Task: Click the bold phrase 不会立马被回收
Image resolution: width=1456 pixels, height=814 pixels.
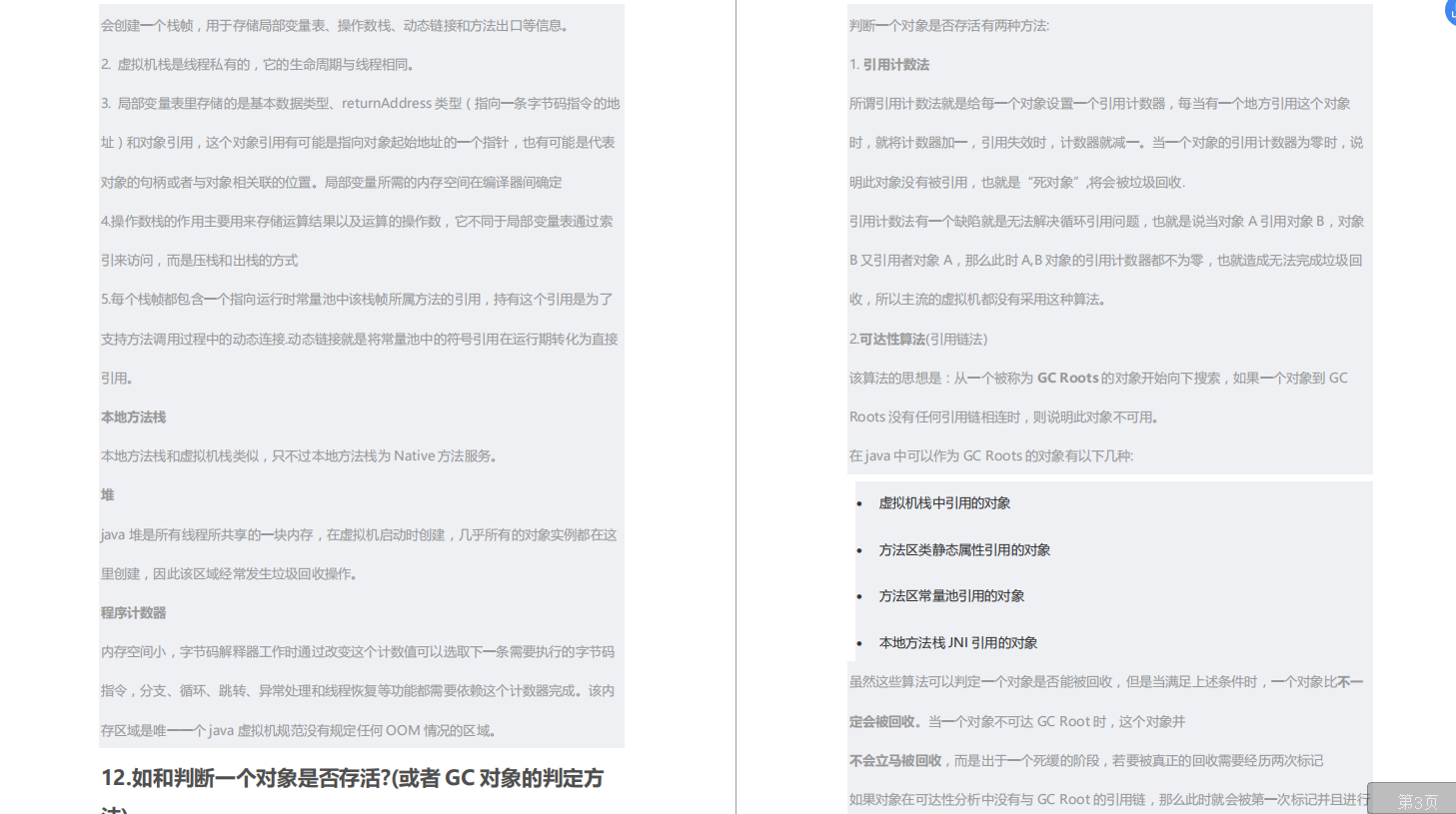Action: (x=895, y=760)
